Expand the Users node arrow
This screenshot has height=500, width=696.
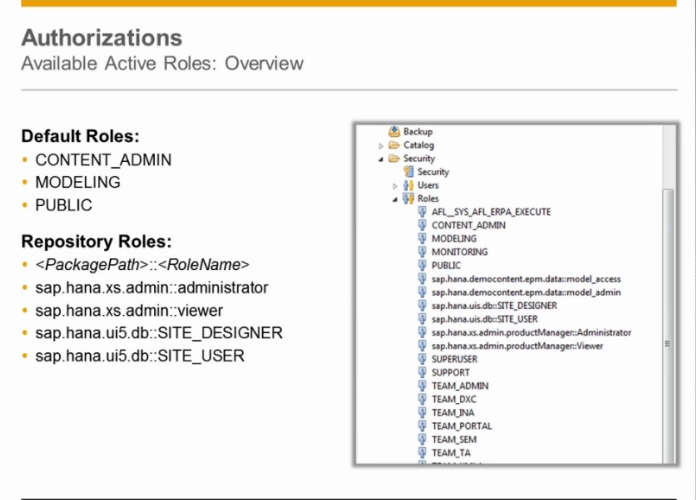(395, 186)
